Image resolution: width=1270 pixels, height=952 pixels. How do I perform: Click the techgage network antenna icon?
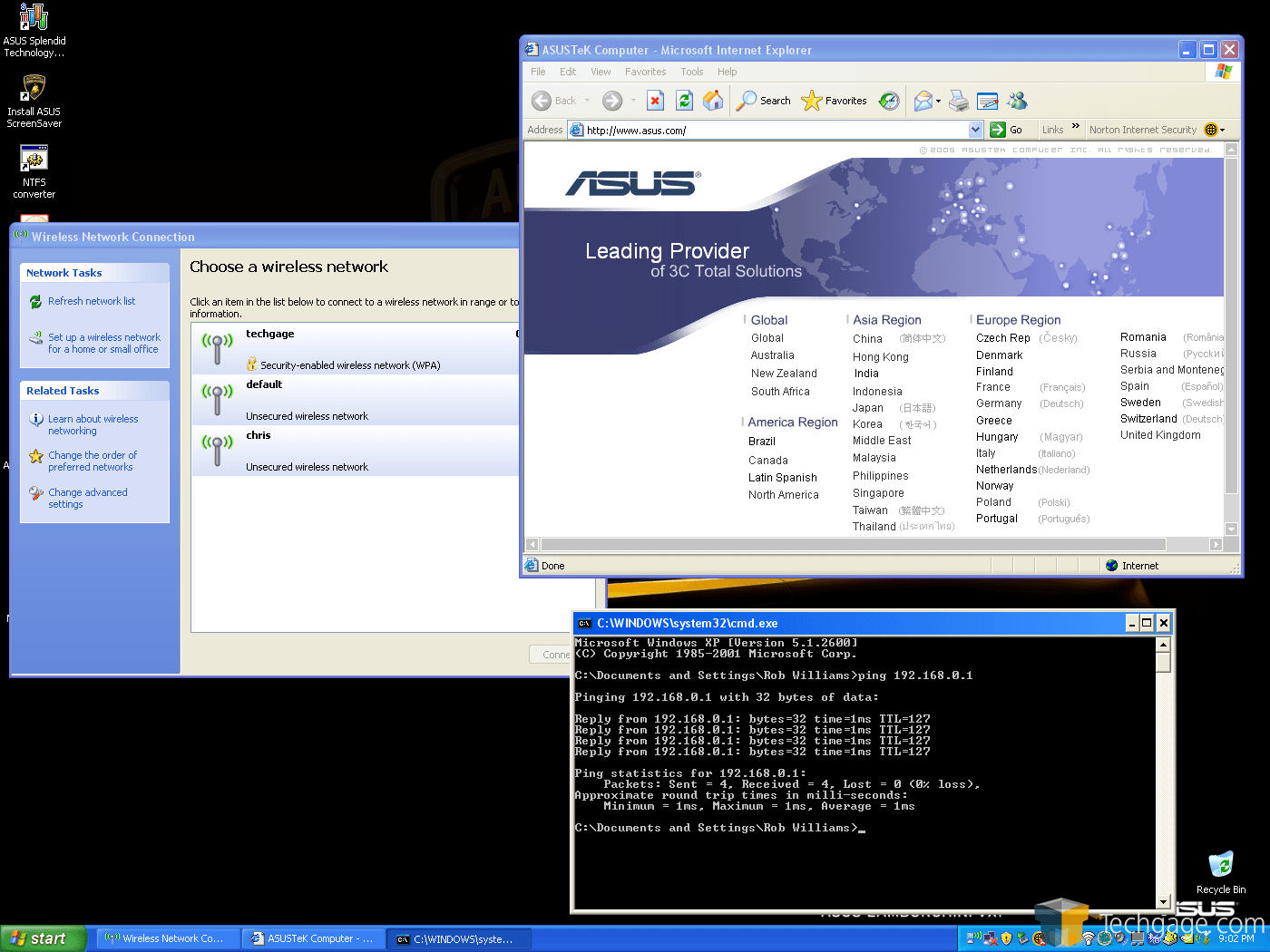tap(217, 347)
